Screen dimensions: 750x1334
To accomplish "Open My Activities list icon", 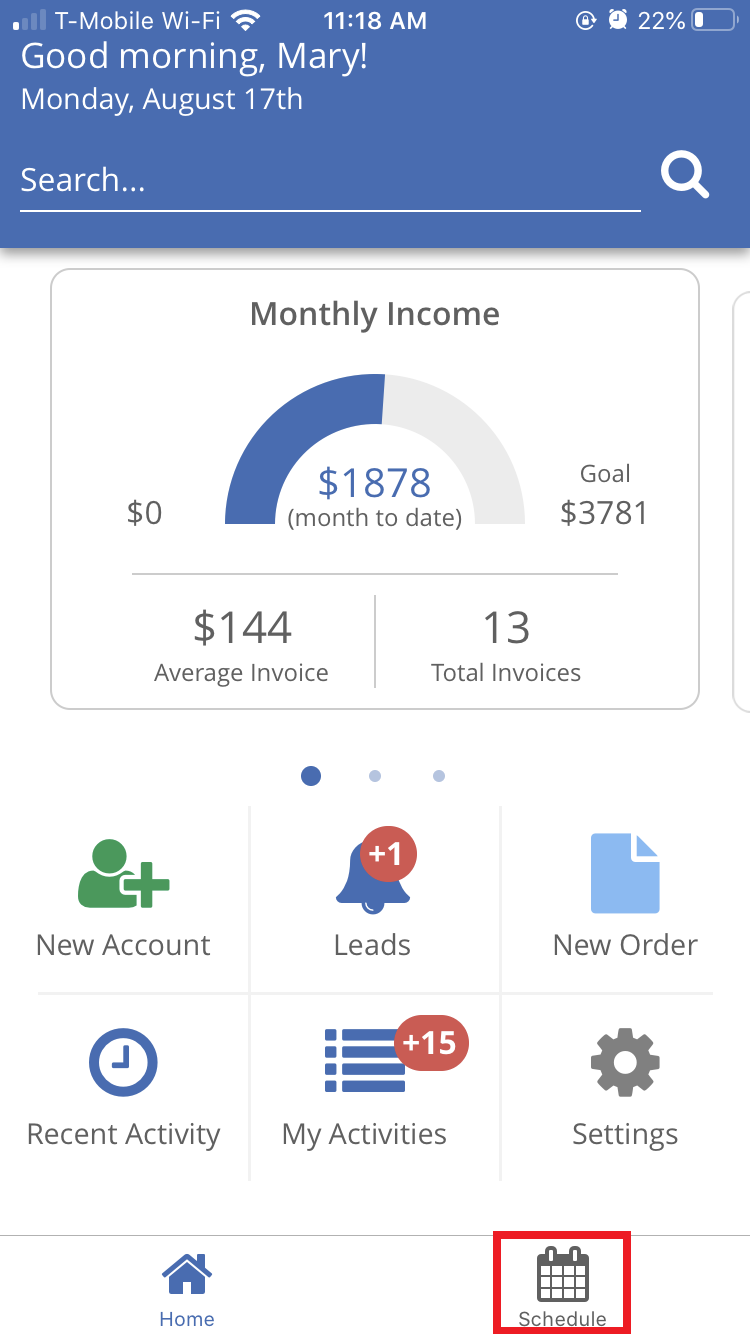I will pyautogui.click(x=365, y=1062).
